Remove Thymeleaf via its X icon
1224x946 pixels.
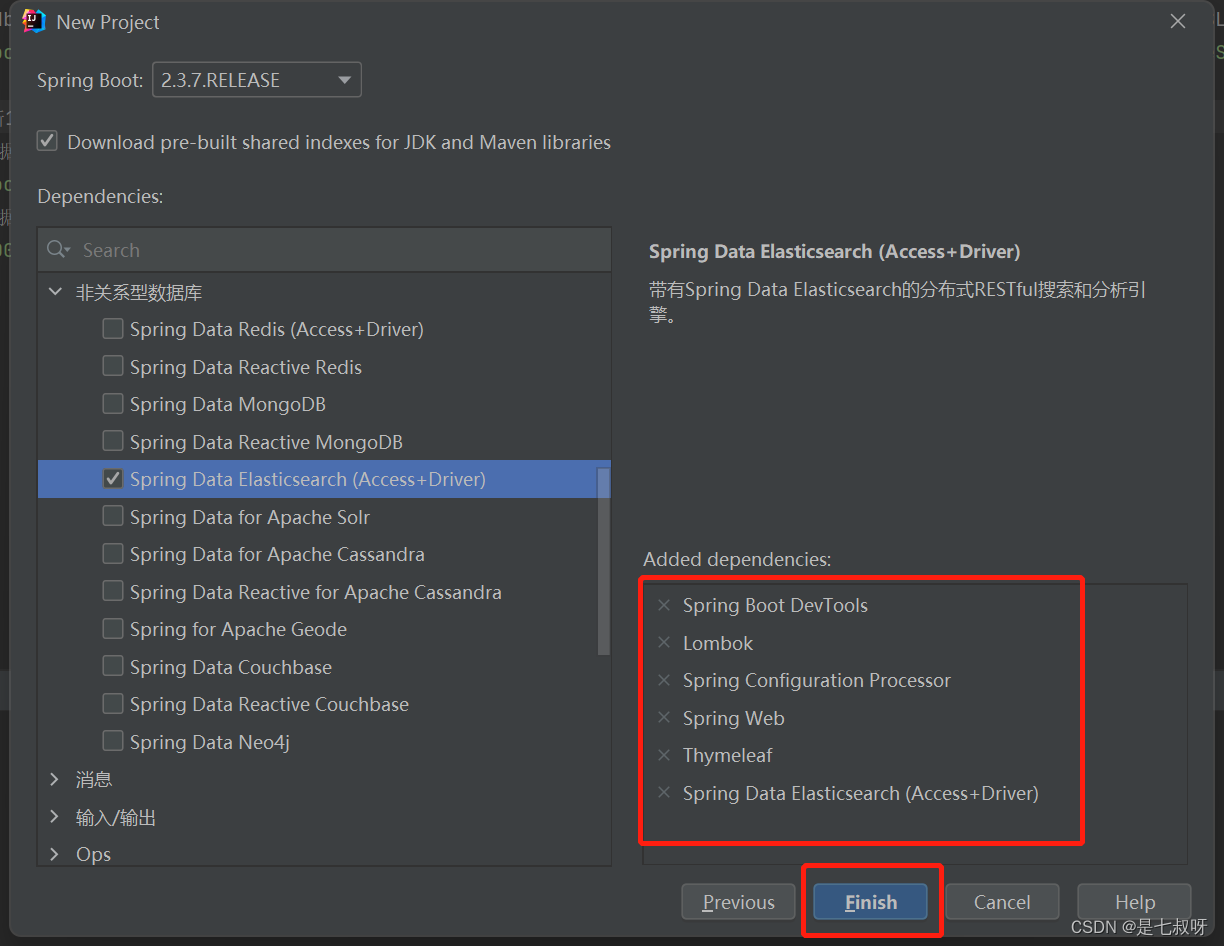[x=664, y=755]
